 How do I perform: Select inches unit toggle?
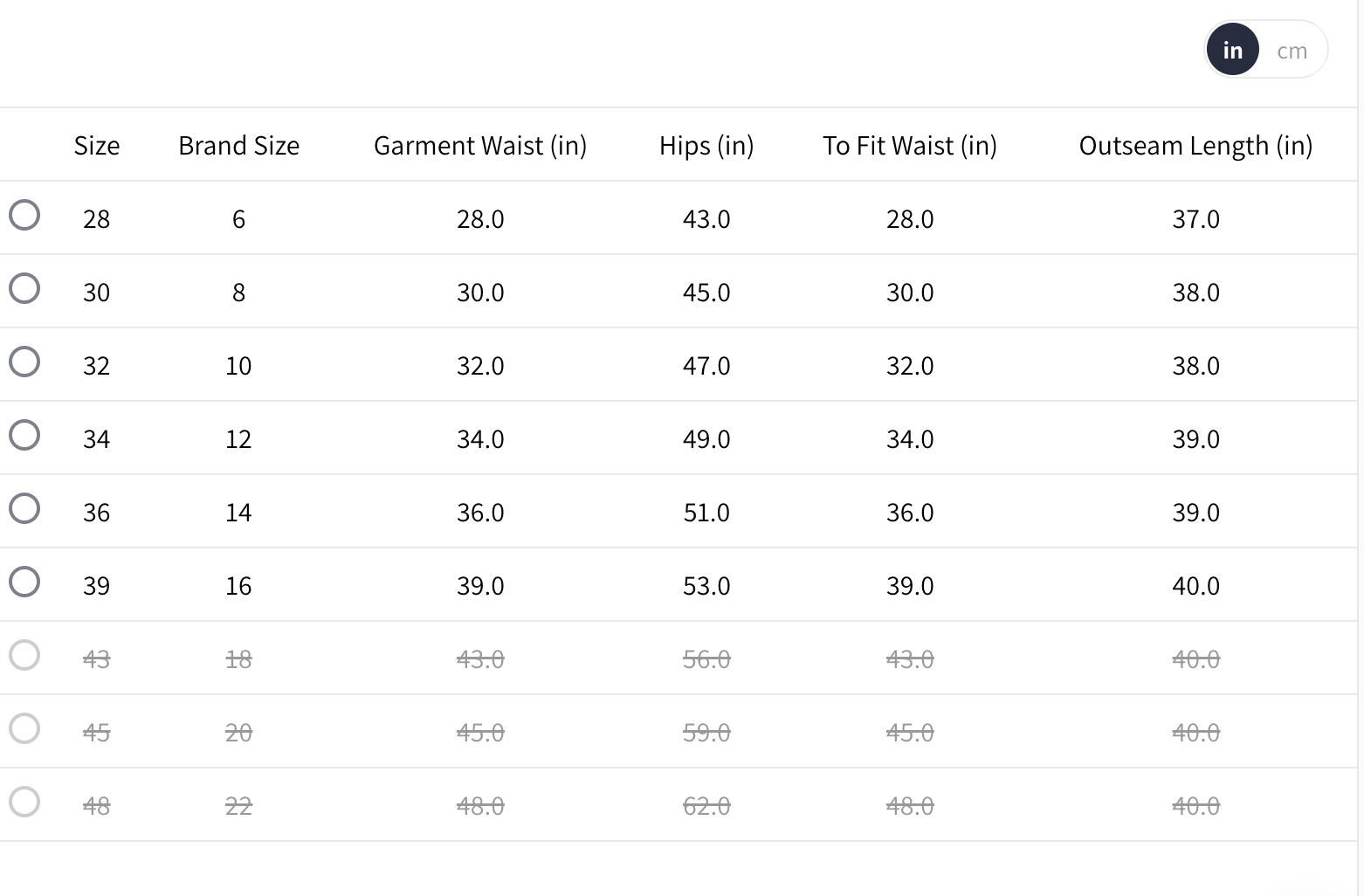pyautogui.click(x=1232, y=51)
